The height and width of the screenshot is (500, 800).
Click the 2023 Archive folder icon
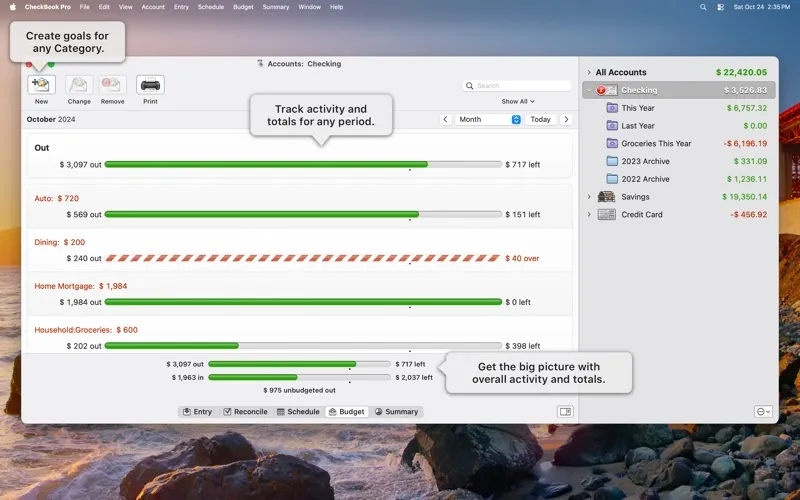coord(612,161)
